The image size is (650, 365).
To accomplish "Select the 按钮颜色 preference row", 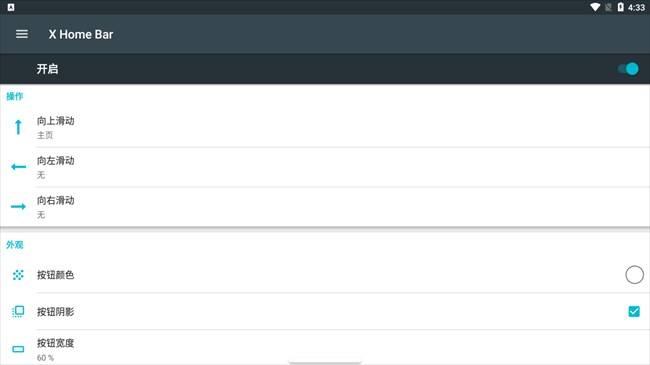I will click(325, 275).
